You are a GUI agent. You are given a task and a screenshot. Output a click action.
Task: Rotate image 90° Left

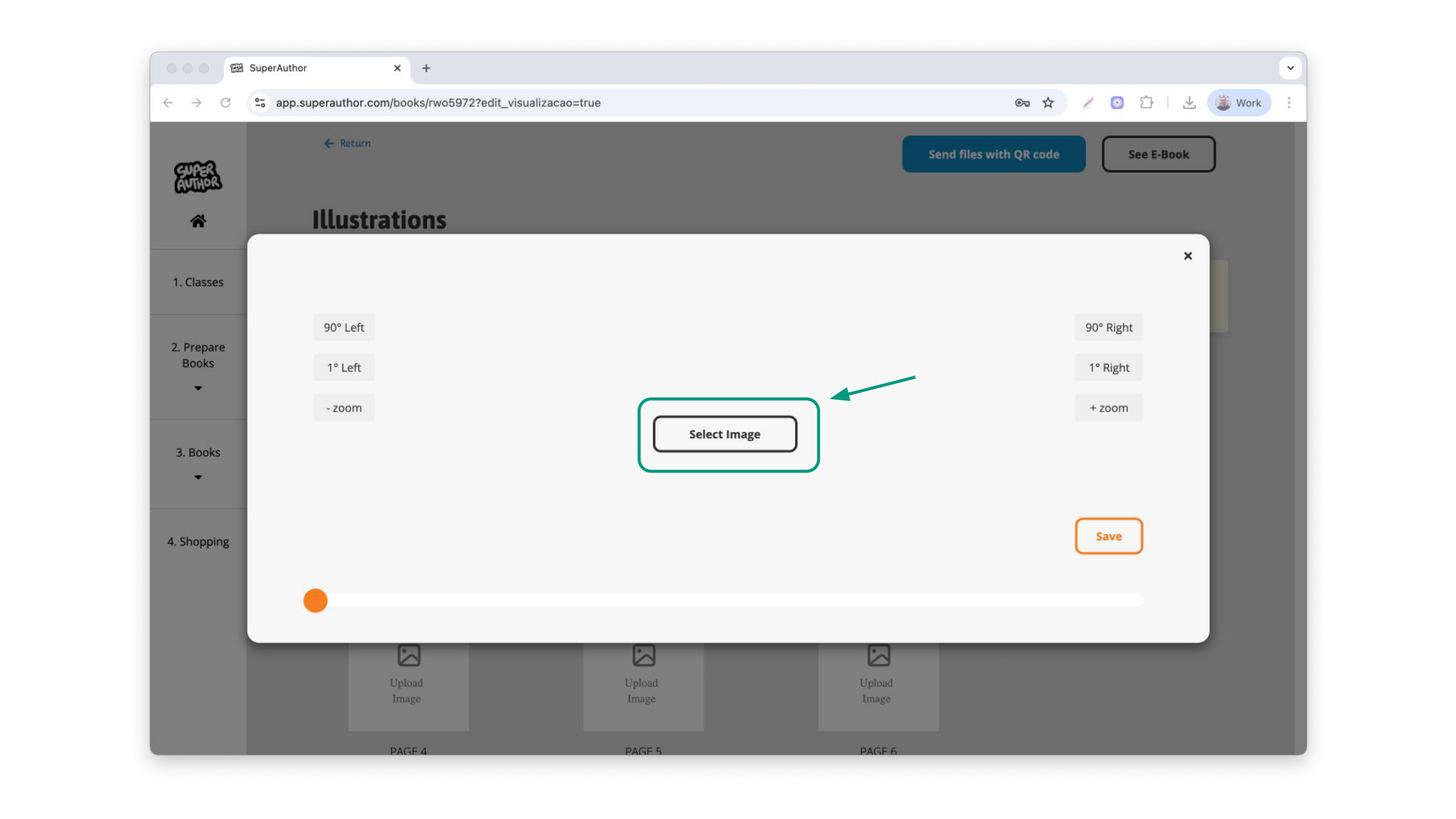tap(344, 328)
